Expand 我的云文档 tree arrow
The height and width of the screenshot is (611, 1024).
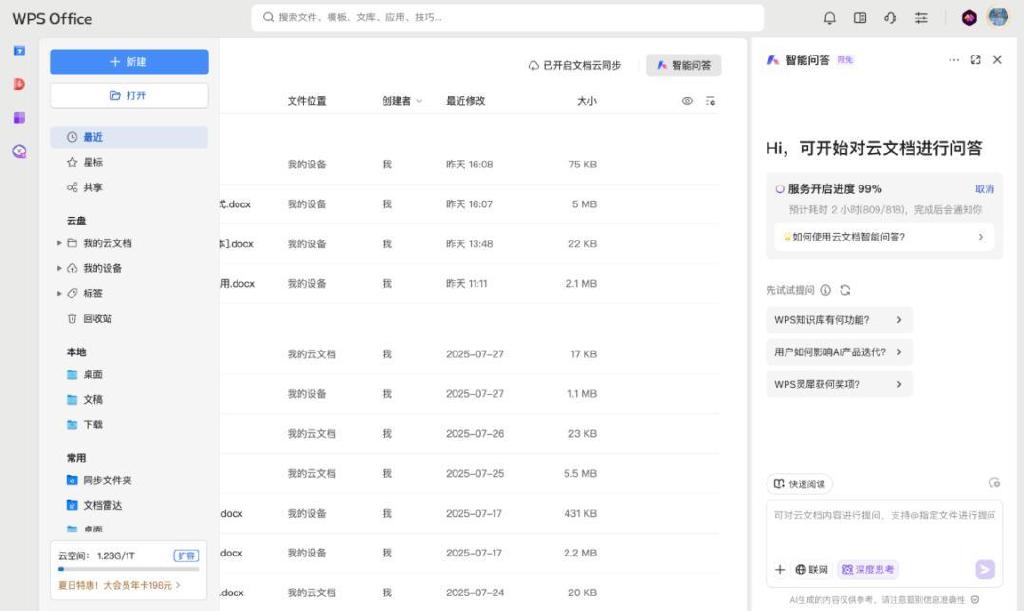[59, 243]
